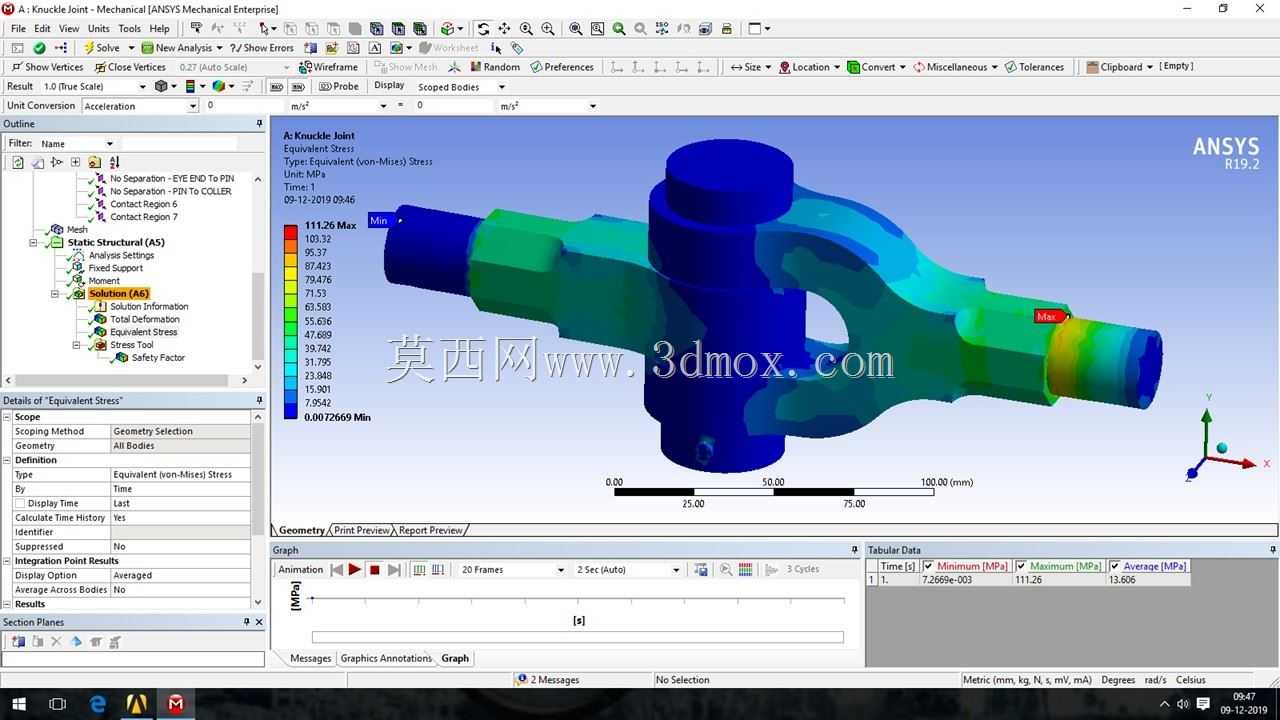Toggle the Average [MPa] column checkbox
Screen dimensions: 1280x720
coord(1115,566)
